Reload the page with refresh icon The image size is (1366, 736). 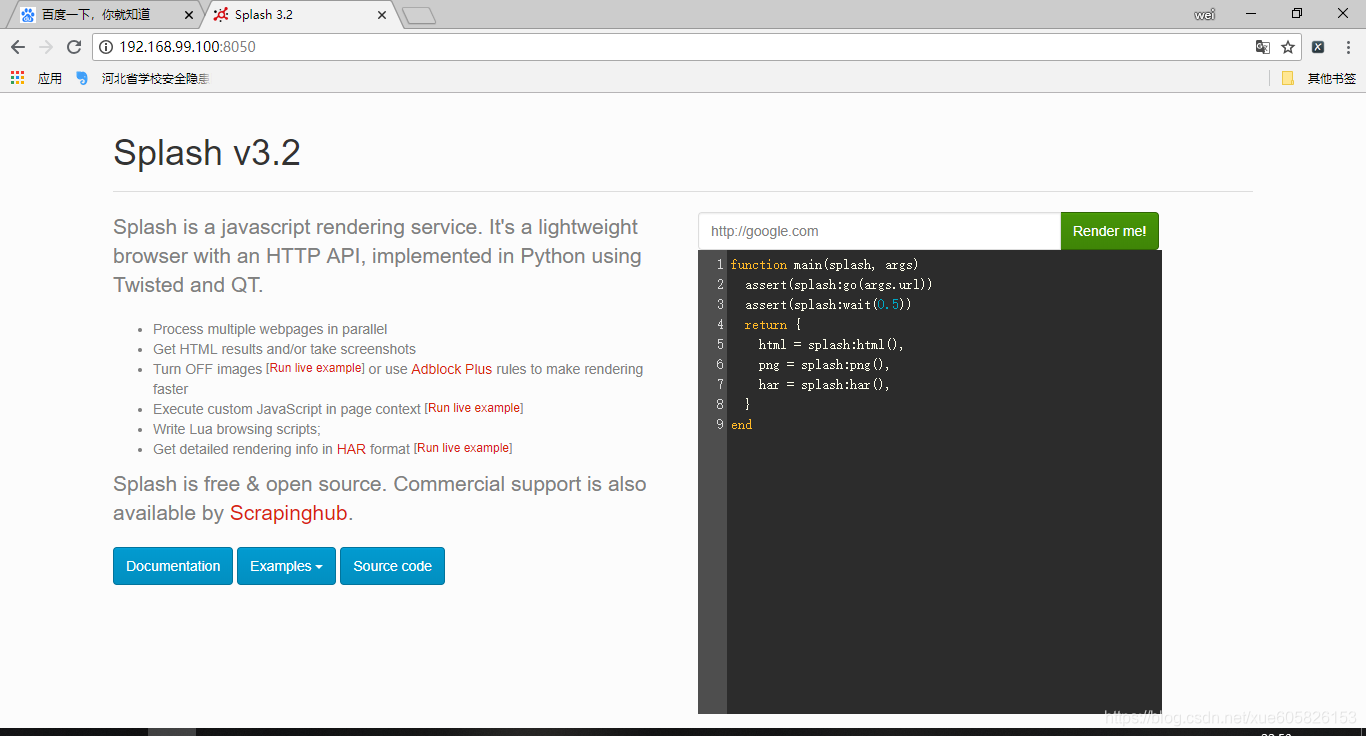click(74, 47)
